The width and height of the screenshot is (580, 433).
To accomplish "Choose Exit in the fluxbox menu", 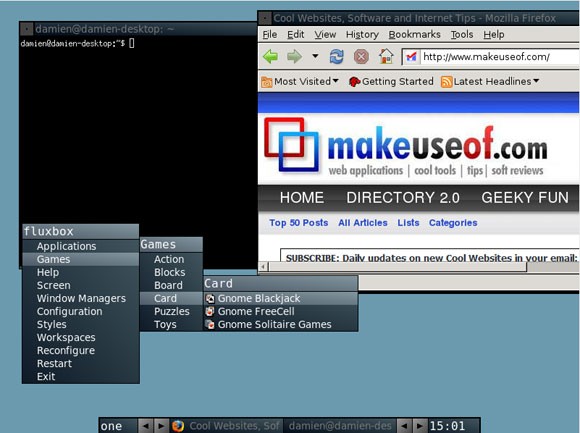I will [x=80, y=376].
